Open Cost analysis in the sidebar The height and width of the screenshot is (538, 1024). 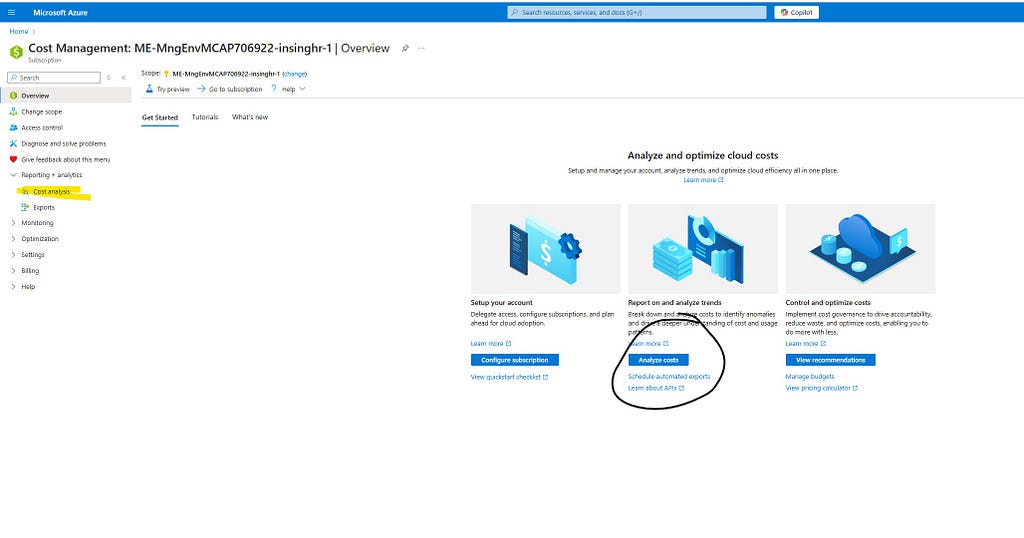click(52, 191)
